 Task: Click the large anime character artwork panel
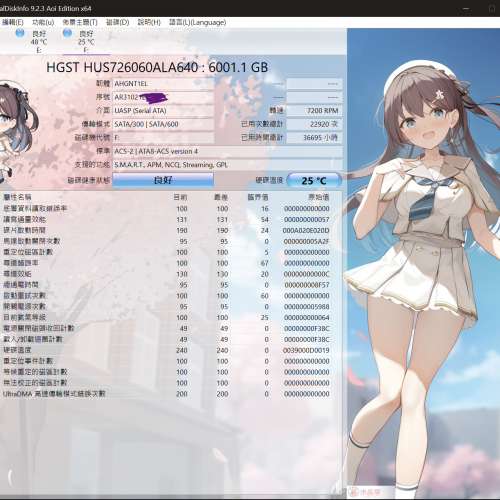point(423,263)
